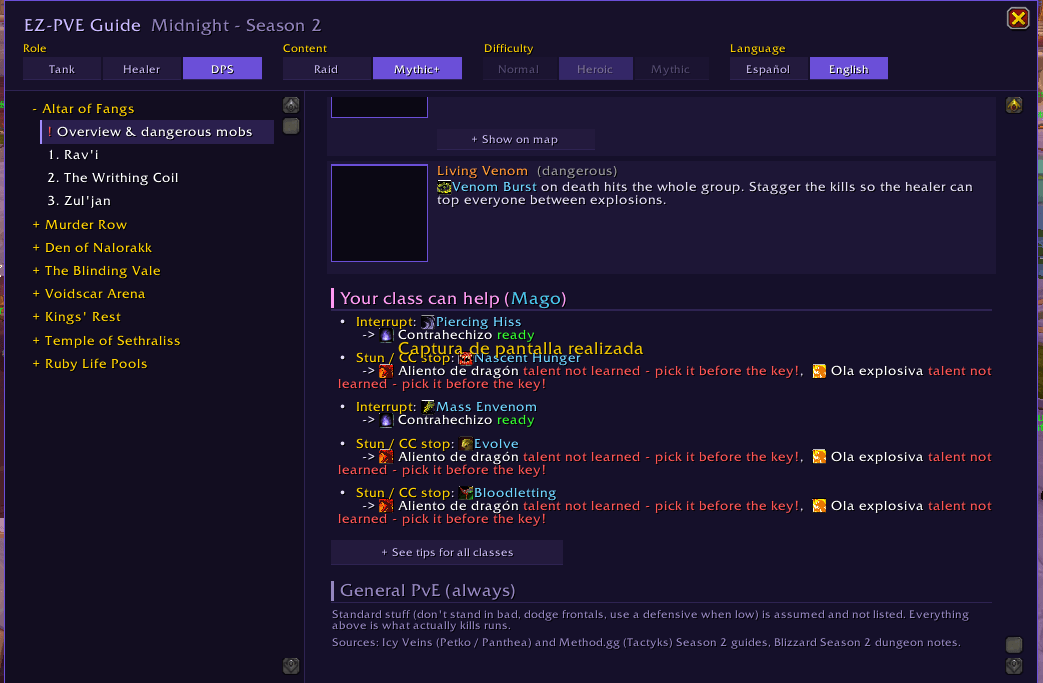Screen dimensions: 1043x683
Task: Expand The Blinding Vale dungeon
Action: 96,271
